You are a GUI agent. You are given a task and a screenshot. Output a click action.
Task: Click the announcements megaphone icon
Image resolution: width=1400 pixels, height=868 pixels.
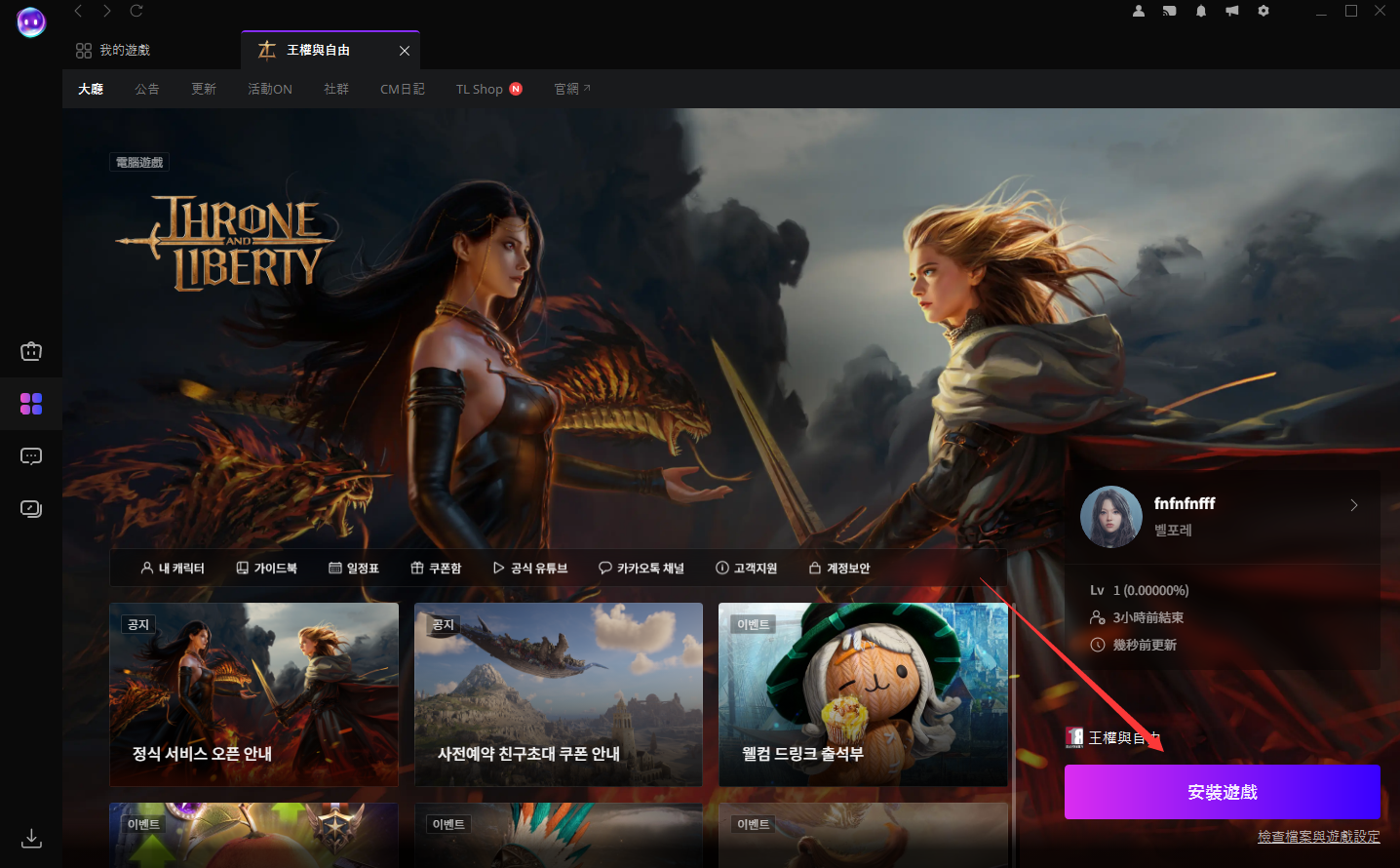coord(1232,11)
